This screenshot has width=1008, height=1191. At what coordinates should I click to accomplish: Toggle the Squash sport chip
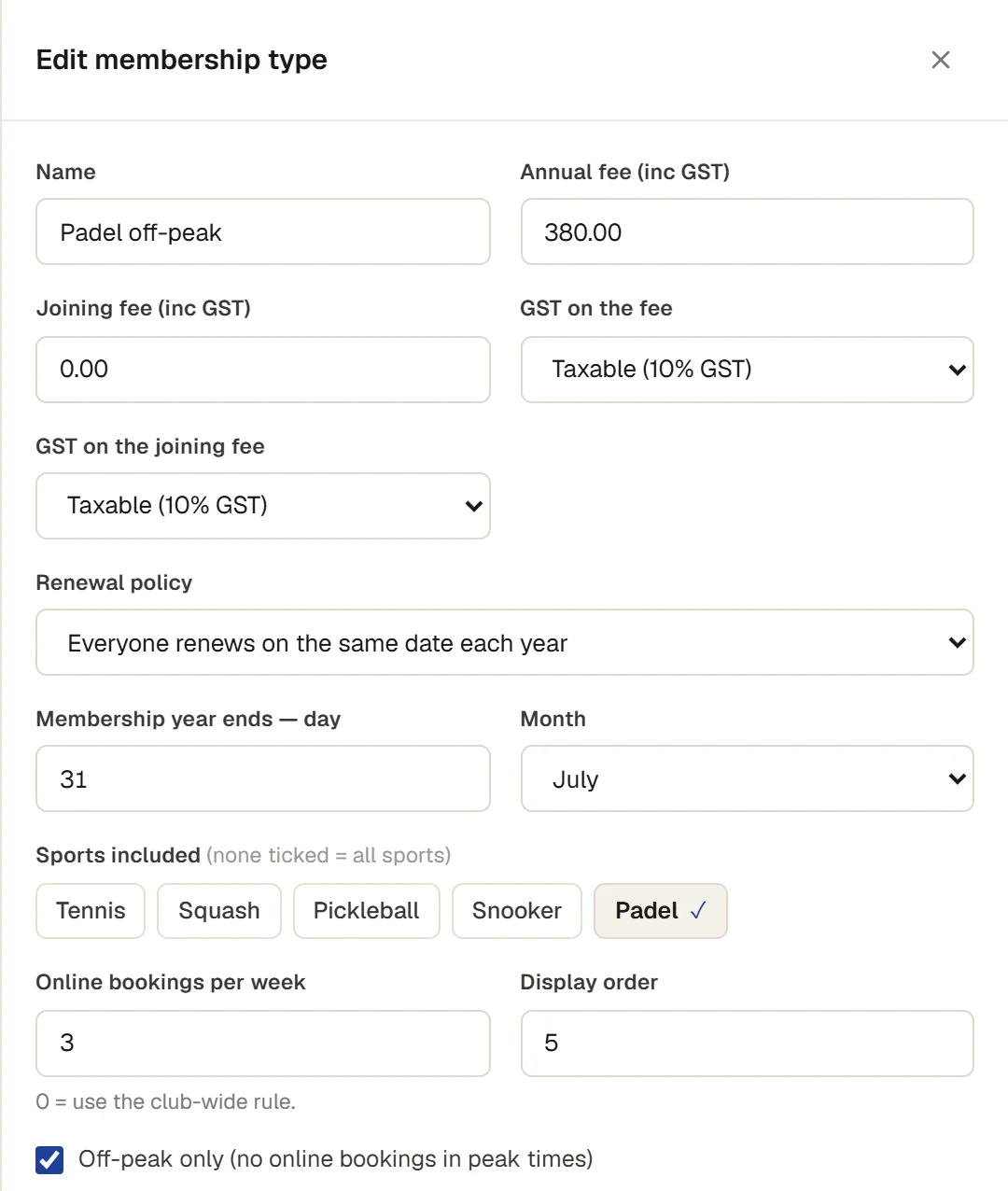coord(219,911)
